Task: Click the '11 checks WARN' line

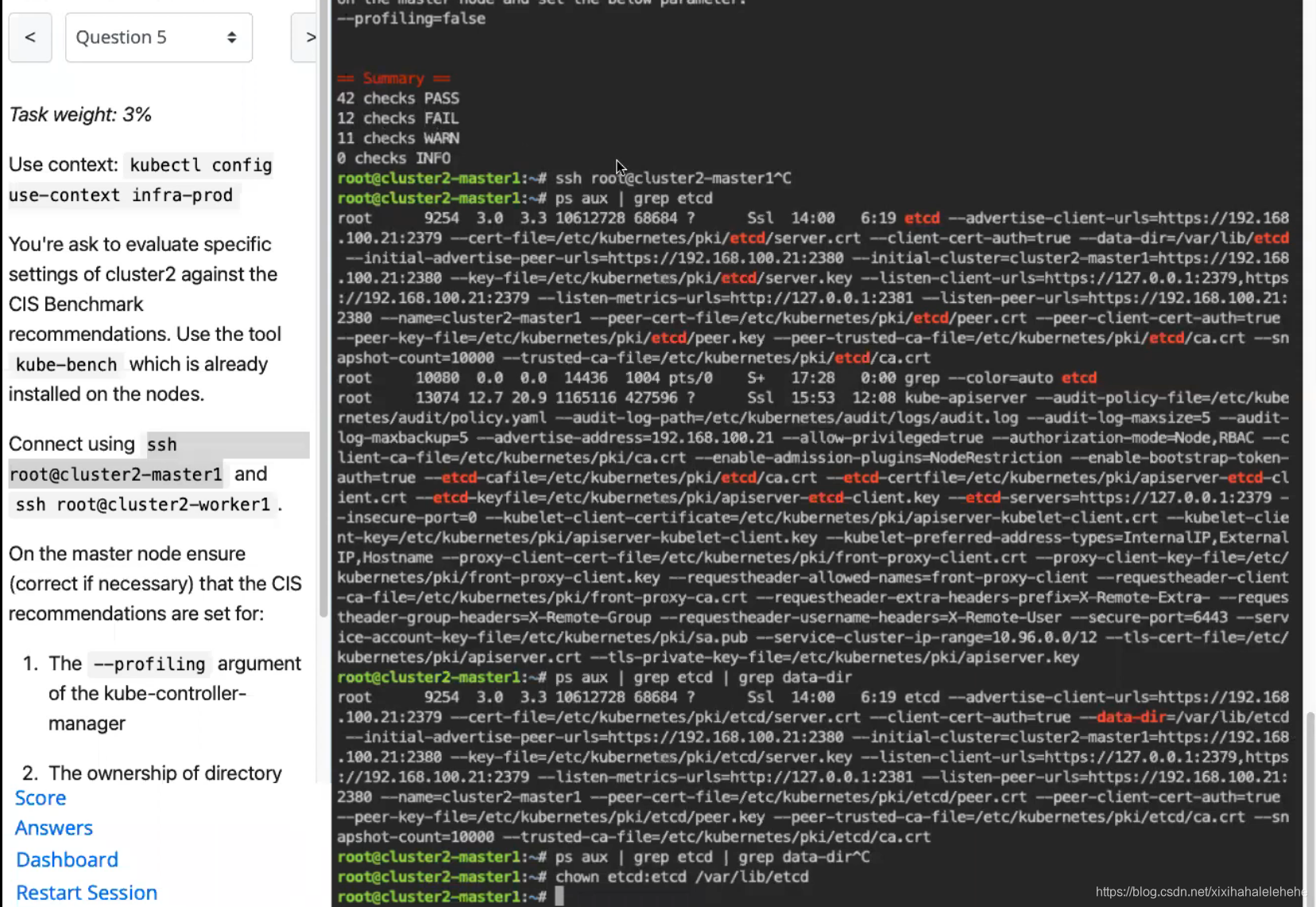Action: point(398,138)
